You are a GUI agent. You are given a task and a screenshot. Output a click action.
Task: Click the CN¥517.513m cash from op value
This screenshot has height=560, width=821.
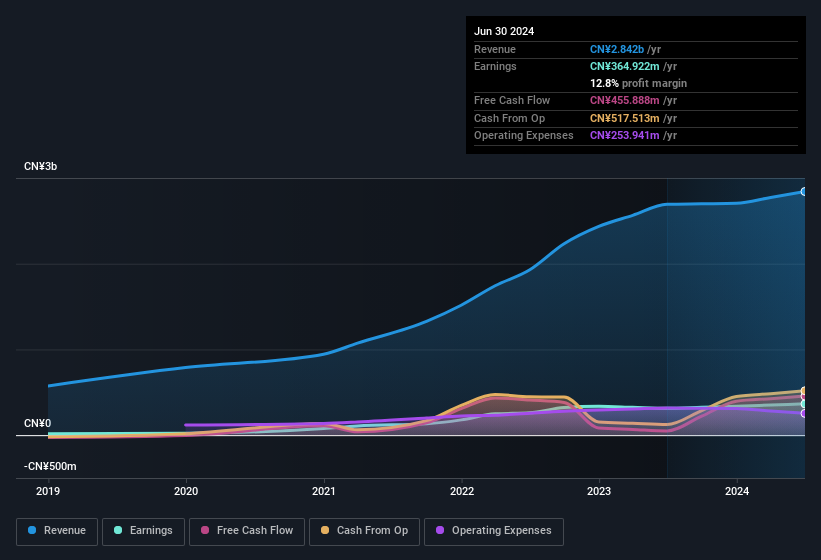tap(625, 118)
